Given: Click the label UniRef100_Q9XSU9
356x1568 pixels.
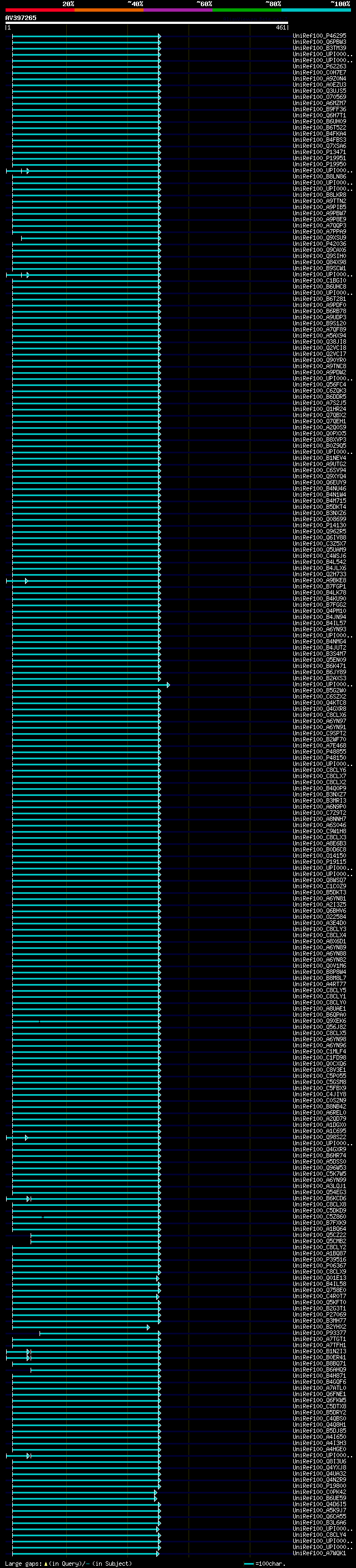Looking at the screenshot, I should click(319, 238).
